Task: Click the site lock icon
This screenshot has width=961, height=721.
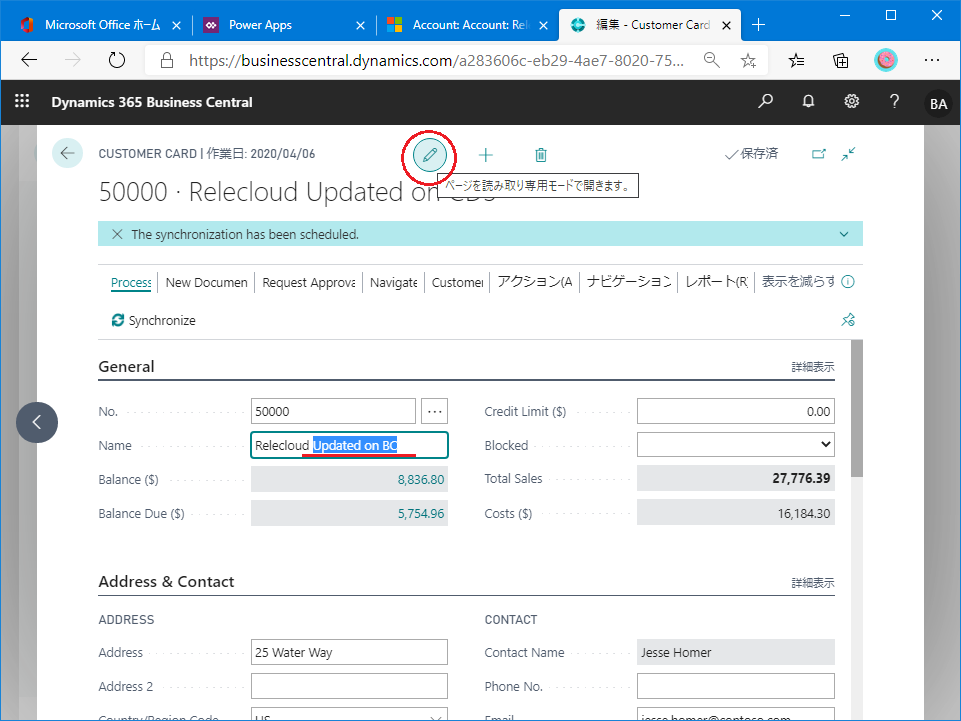Action: coord(167,60)
